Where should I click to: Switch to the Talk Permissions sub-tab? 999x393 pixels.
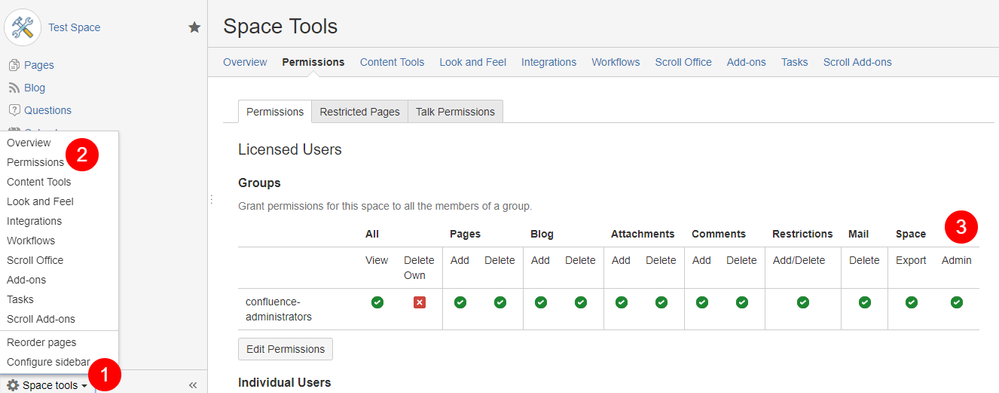tap(456, 111)
